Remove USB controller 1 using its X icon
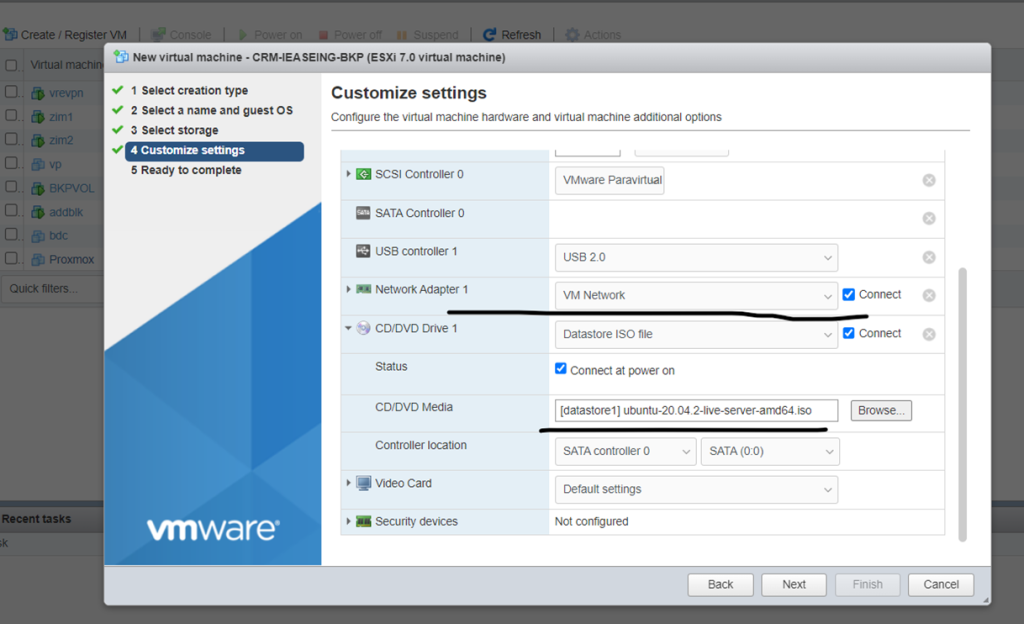This screenshot has height=624, width=1024. coord(929,257)
